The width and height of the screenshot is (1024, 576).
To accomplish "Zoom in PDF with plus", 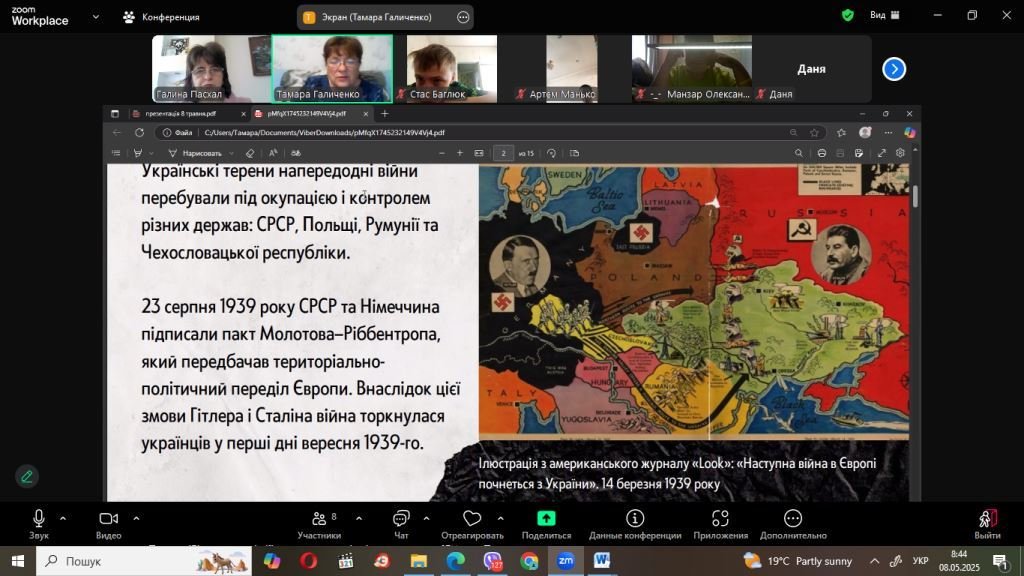I will pos(460,153).
